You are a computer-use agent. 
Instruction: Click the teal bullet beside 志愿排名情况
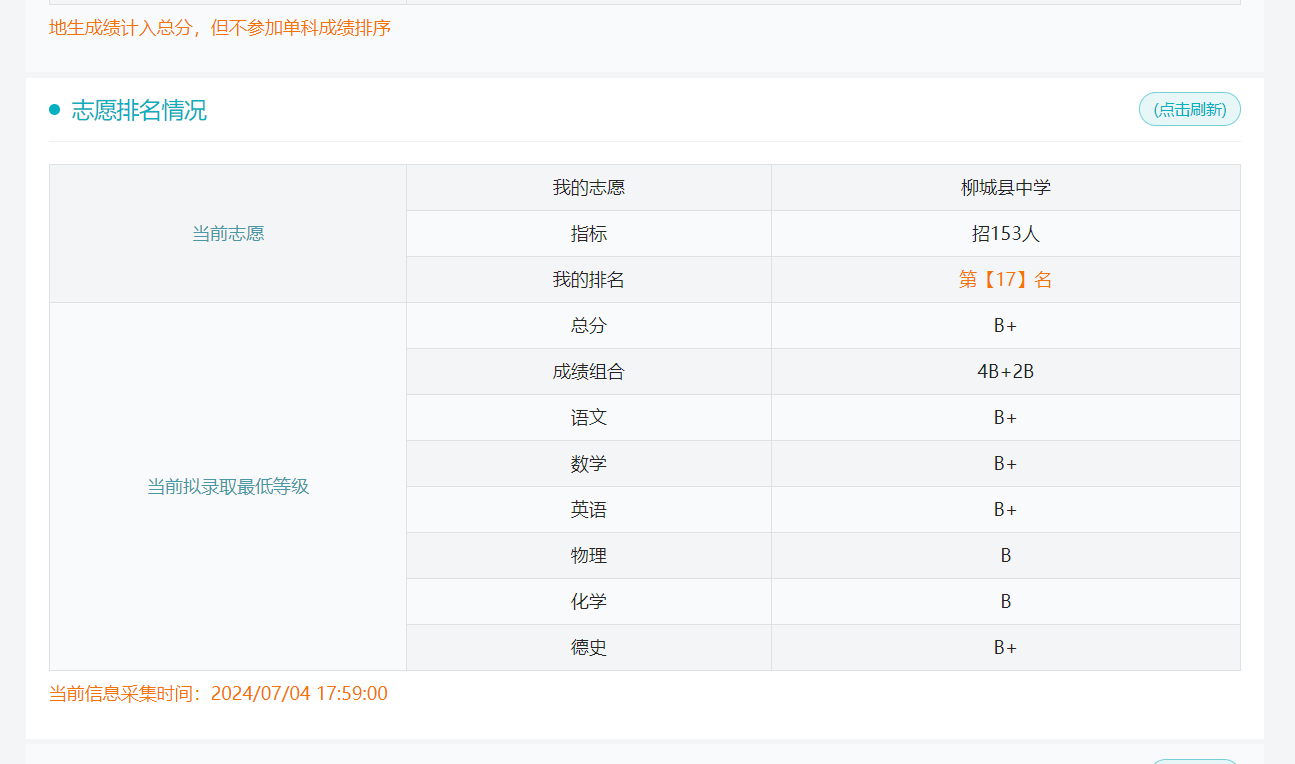[x=55, y=110]
